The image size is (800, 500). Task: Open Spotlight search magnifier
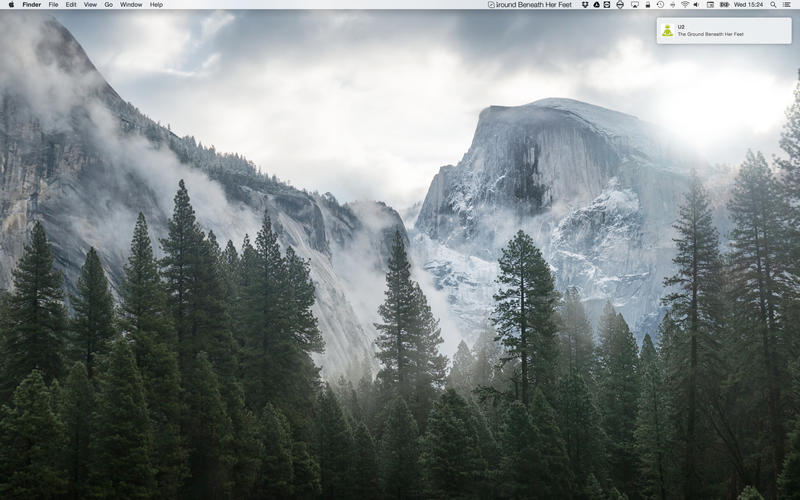(x=775, y=4)
